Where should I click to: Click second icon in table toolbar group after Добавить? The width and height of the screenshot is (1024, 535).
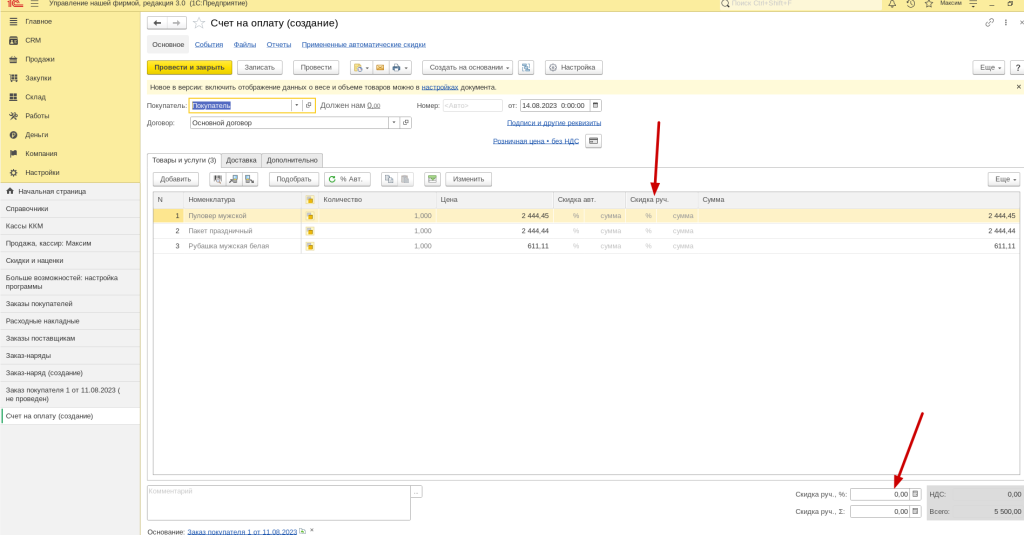click(233, 179)
